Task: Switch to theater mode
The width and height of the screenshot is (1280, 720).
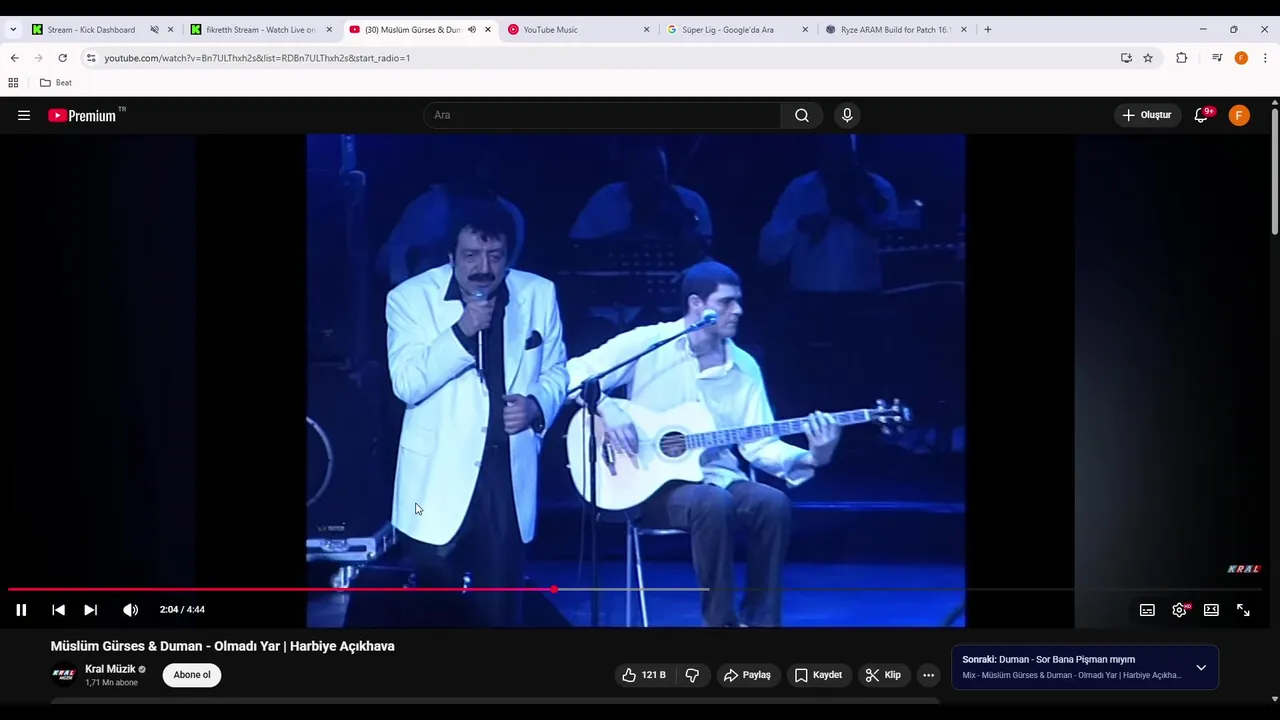Action: point(1211,610)
